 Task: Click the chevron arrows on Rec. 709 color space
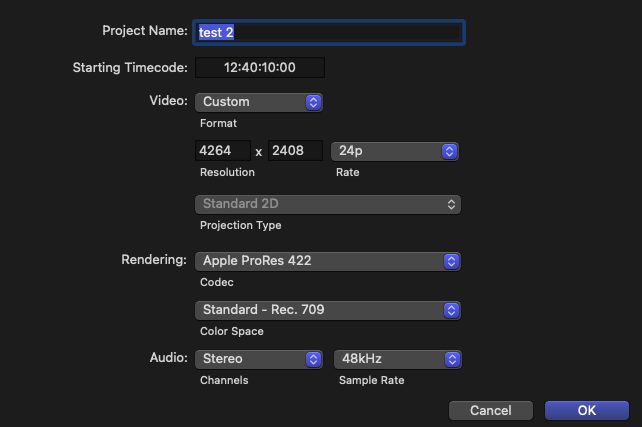click(452, 310)
